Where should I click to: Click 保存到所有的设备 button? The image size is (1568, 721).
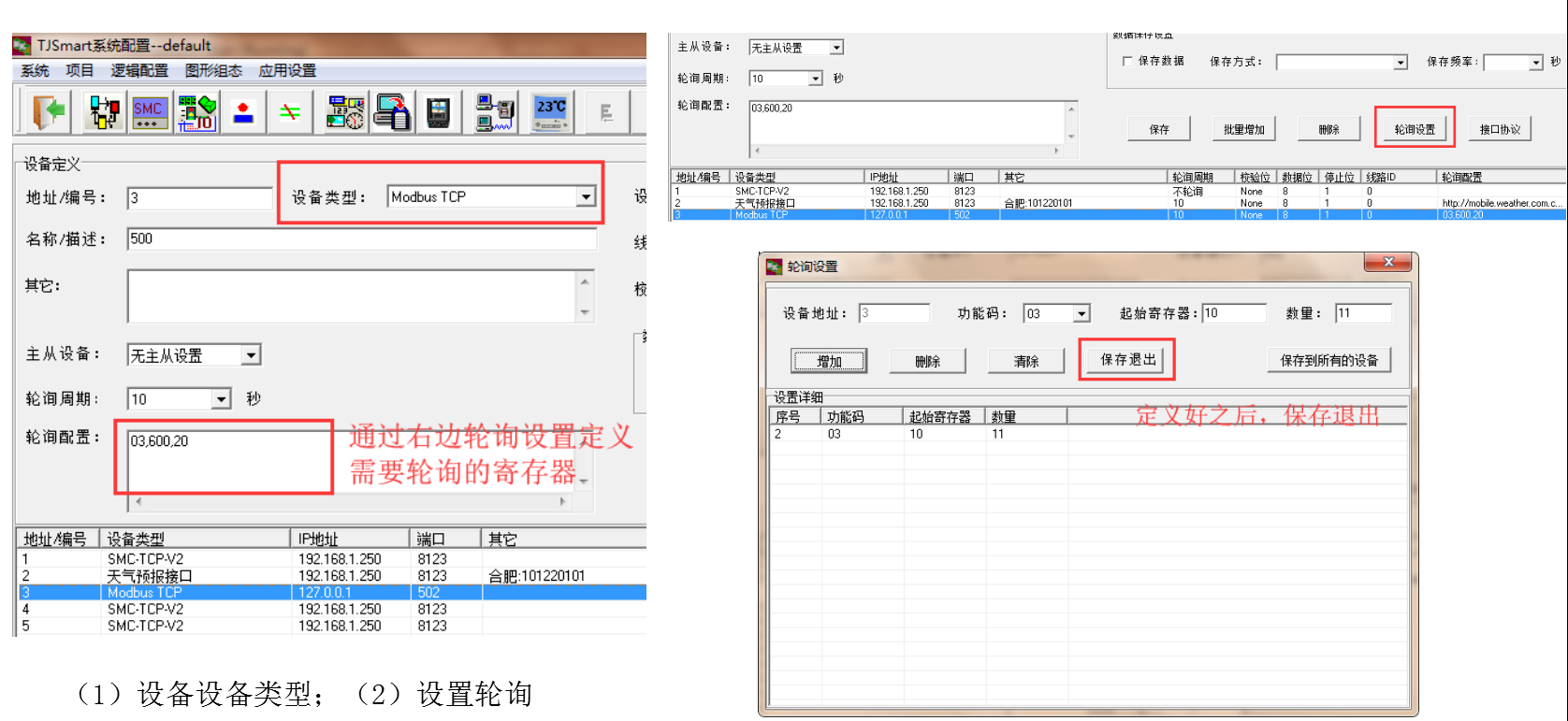coord(1328,360)
